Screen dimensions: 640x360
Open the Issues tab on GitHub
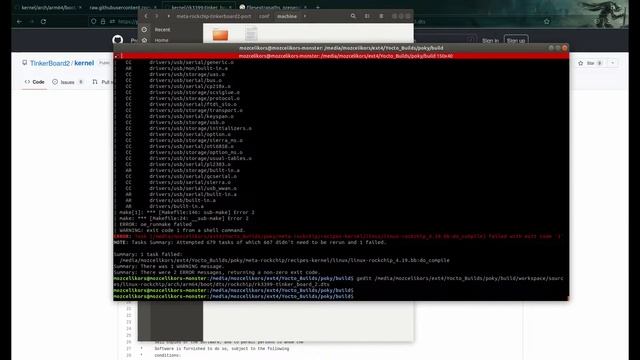pos(68,82)
